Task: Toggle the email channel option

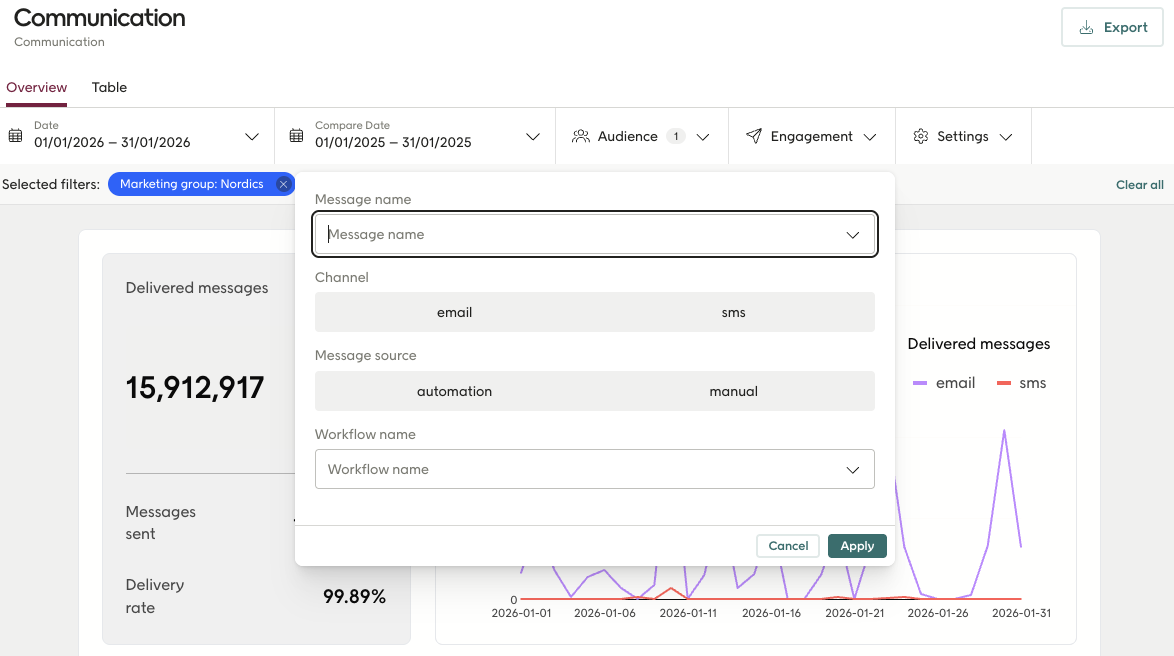Action: coord(454,312)
